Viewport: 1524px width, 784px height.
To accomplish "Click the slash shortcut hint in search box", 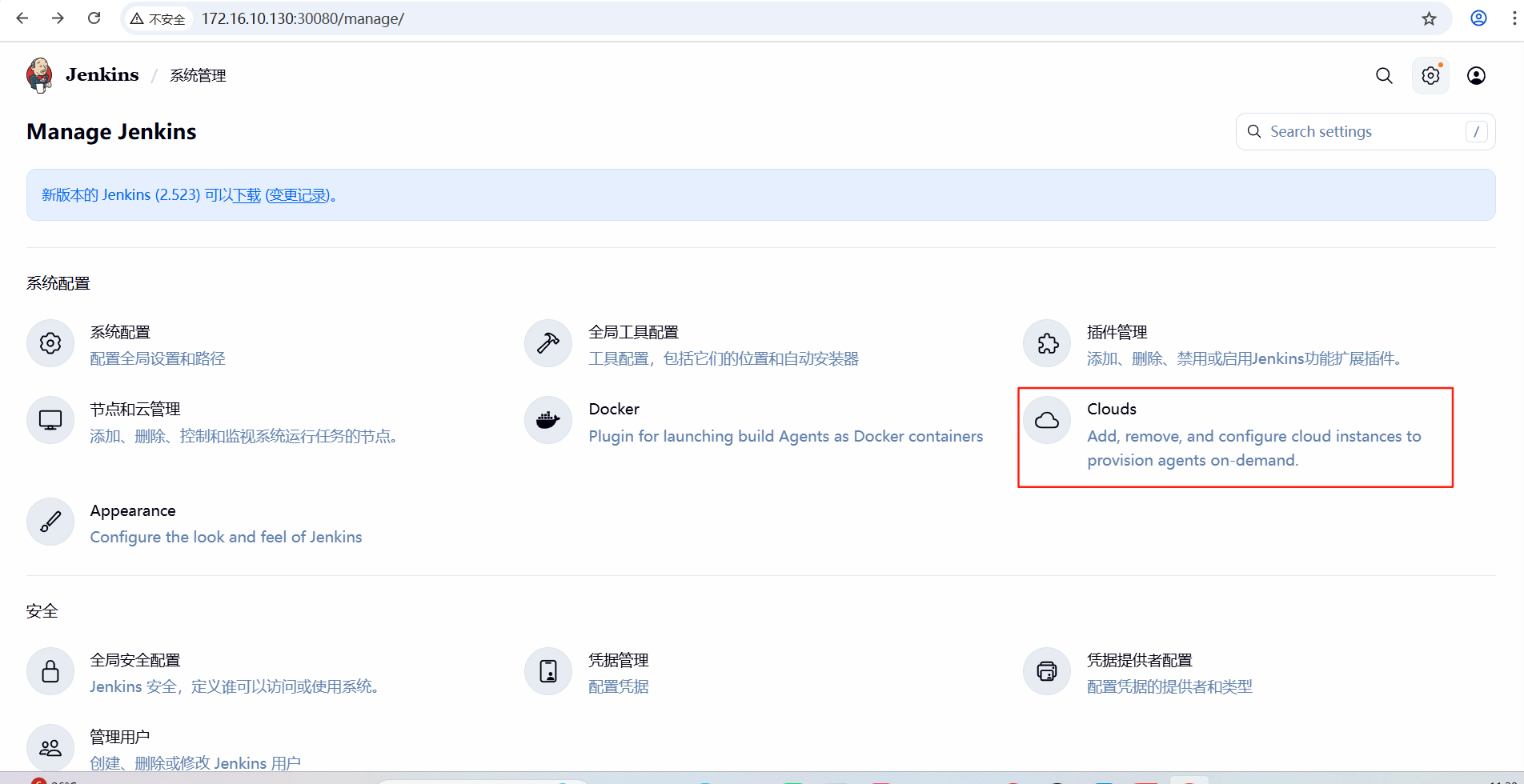I will click(x=1477, y=132).
